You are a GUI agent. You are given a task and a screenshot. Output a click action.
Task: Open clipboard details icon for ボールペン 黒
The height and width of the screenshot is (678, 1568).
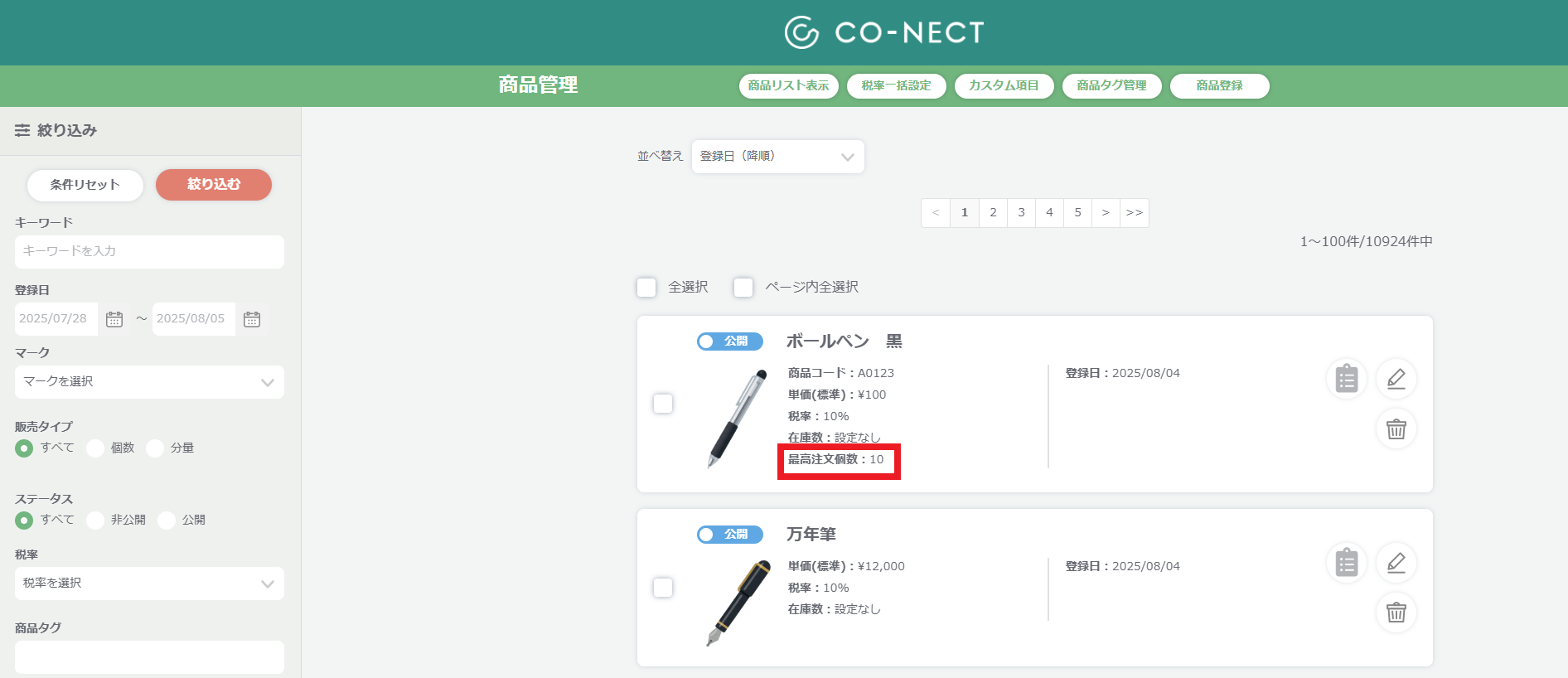[1347, 379]
